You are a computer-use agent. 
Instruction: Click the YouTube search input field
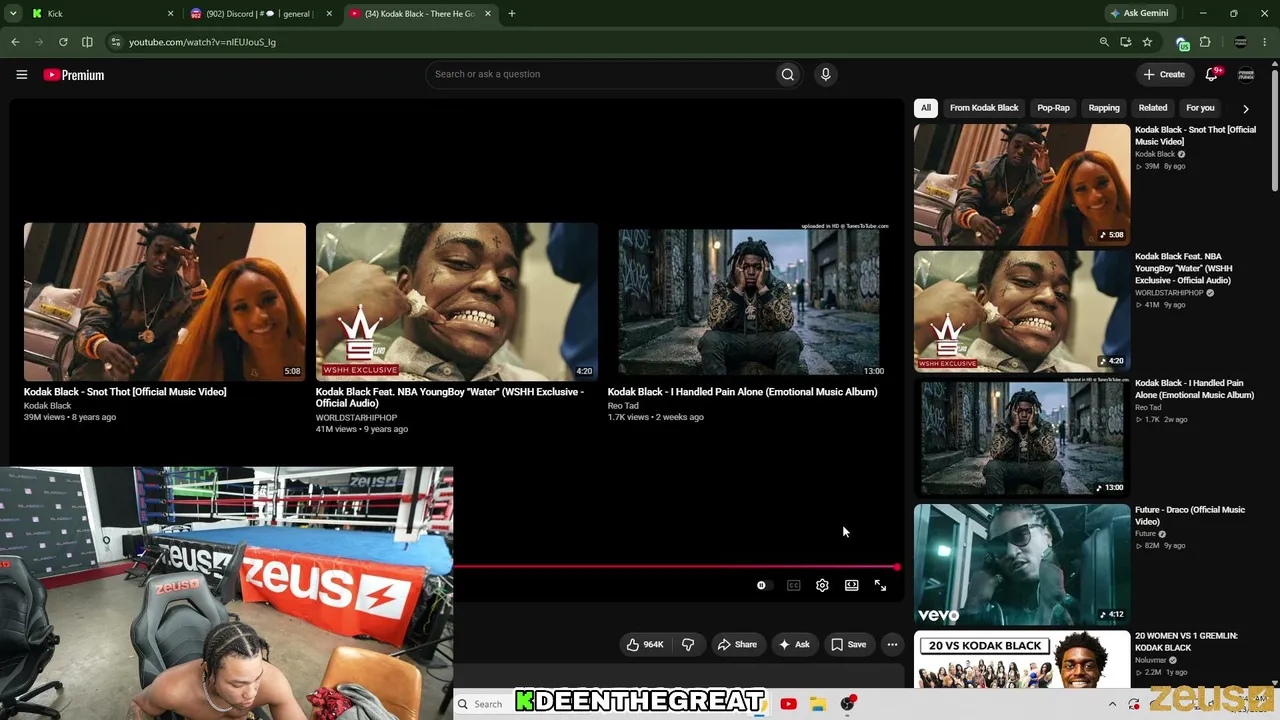click(x=600, y=74)
